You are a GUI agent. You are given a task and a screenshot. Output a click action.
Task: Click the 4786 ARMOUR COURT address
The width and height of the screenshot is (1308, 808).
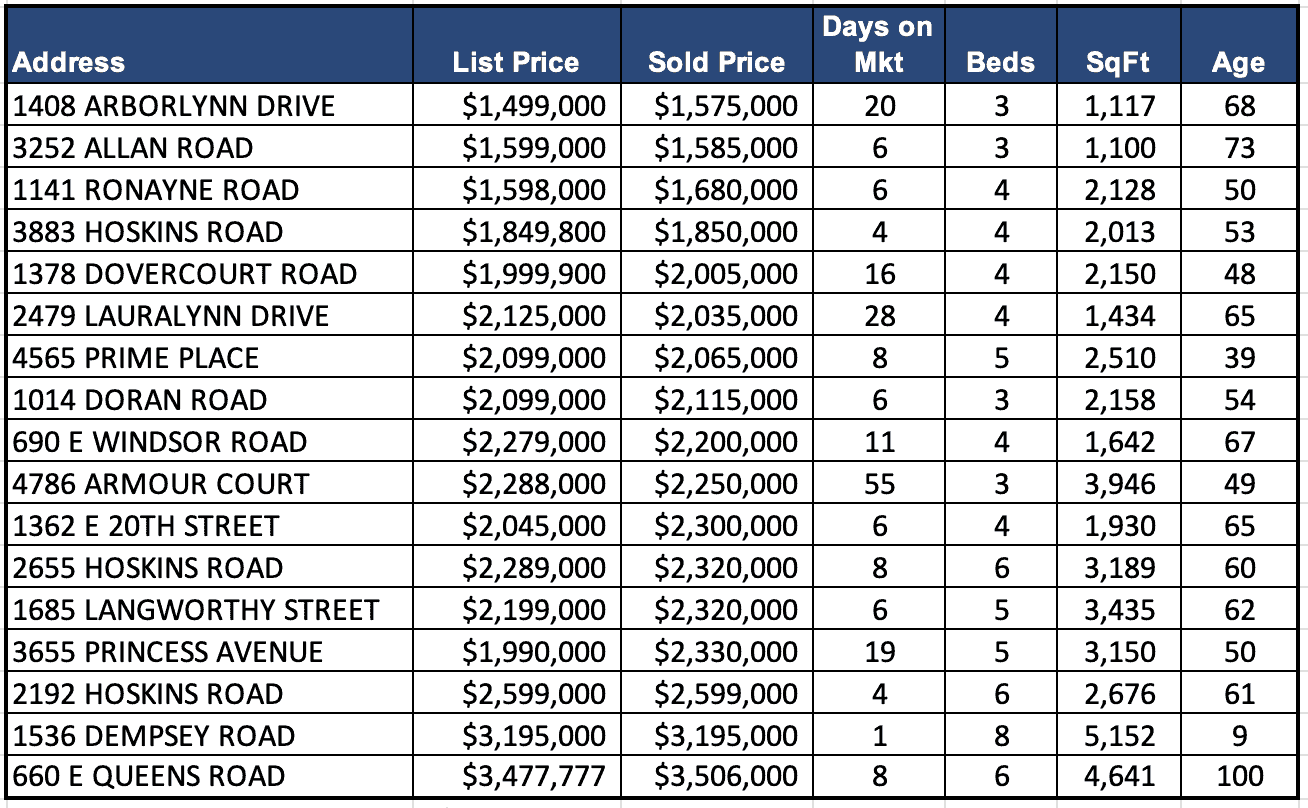pyautogui.click(x=161, y=484)
